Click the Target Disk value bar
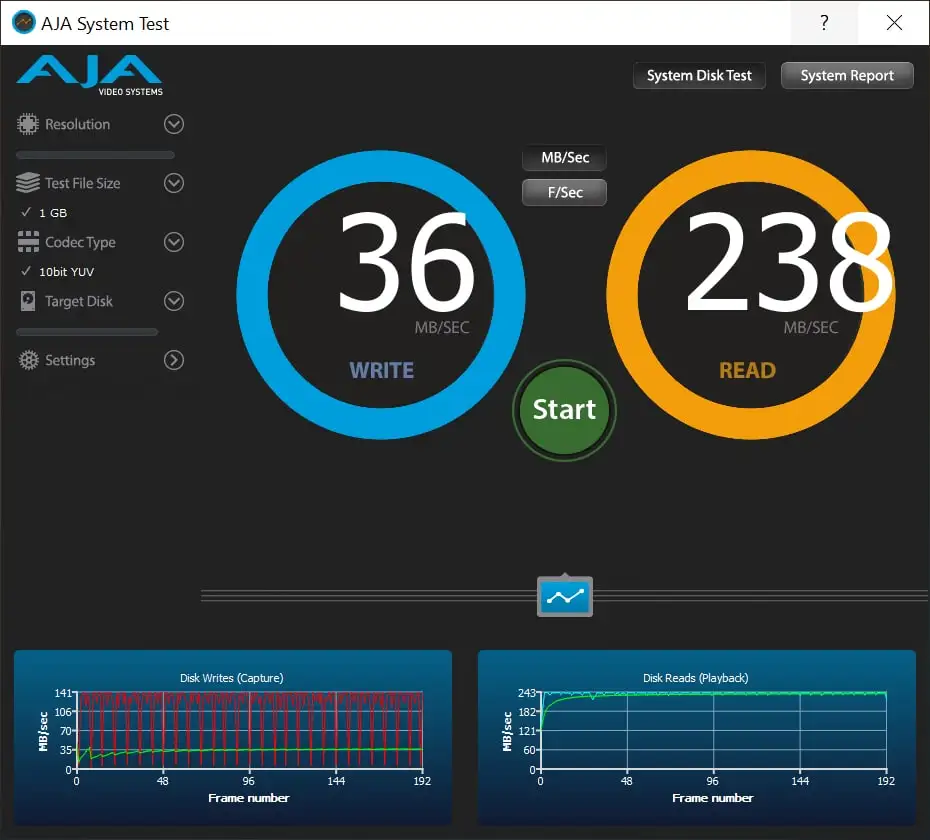 87,332
